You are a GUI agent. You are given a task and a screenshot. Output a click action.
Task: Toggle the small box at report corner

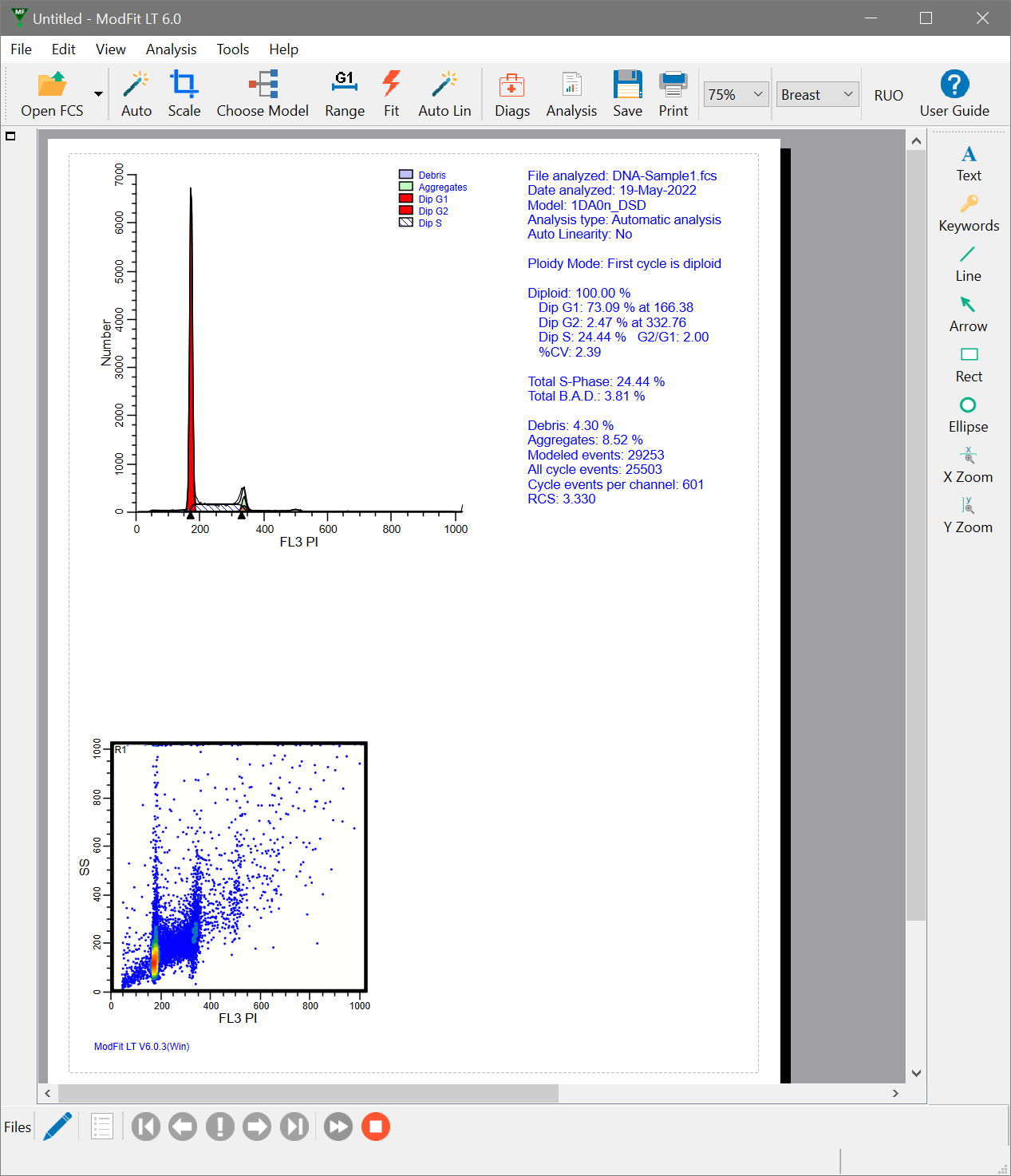[11, 136]
